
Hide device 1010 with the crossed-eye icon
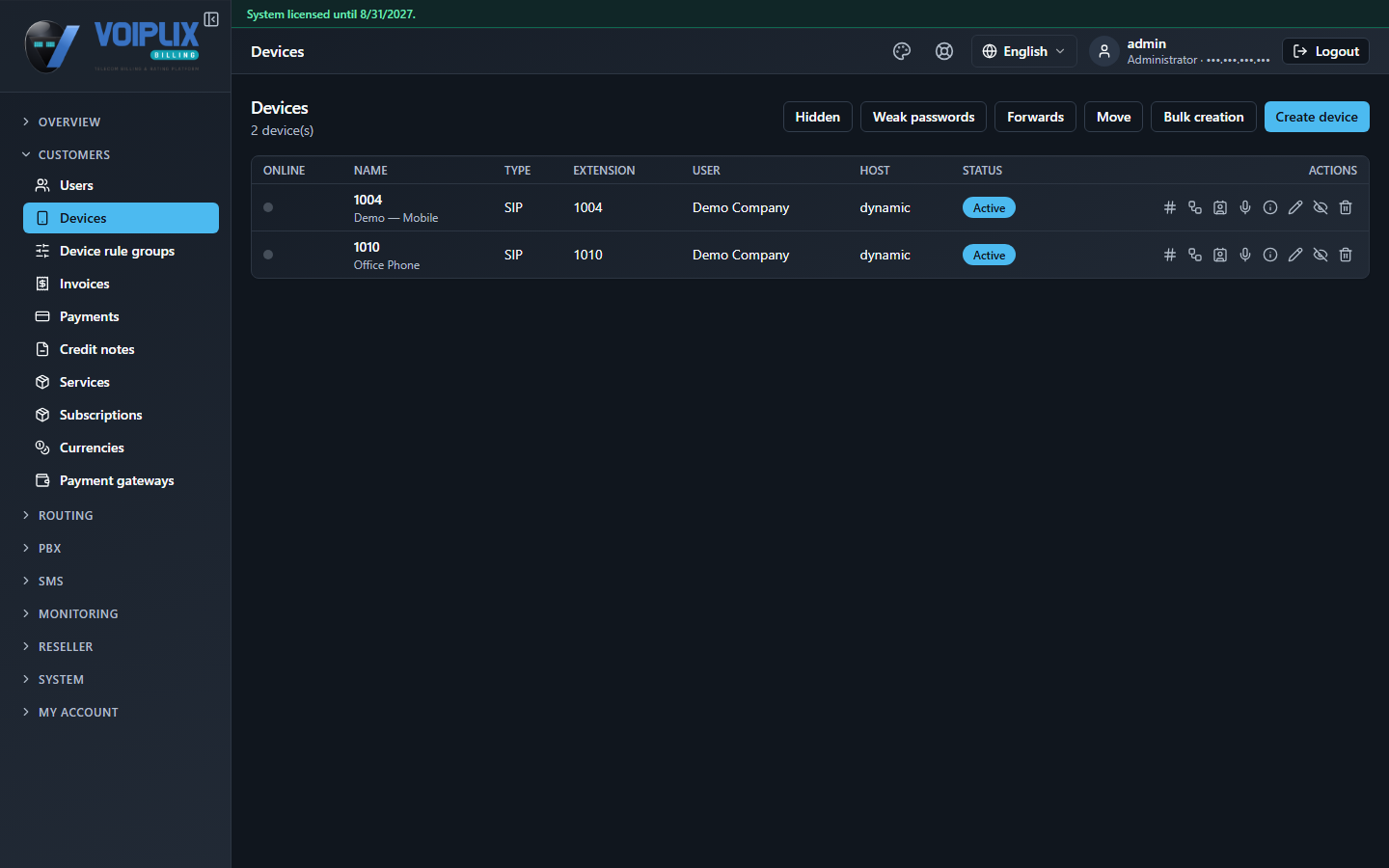click(x=1321, y=255)
